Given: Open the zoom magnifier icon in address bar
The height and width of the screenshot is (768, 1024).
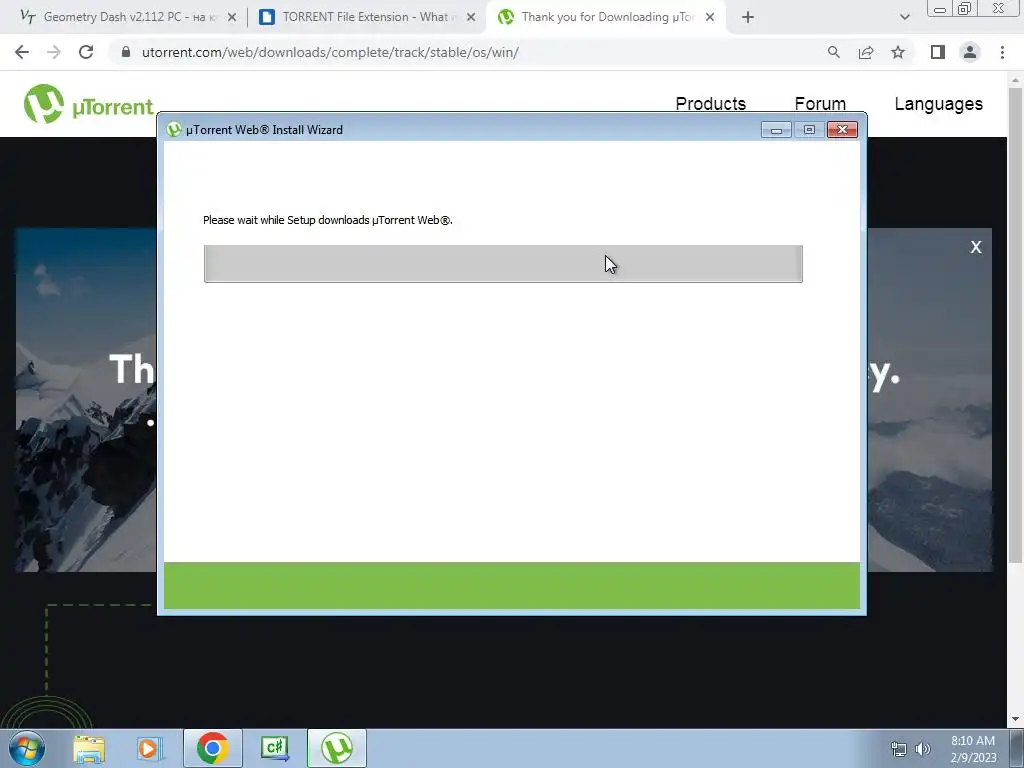Looking at the screenshot, I should 833,52.
